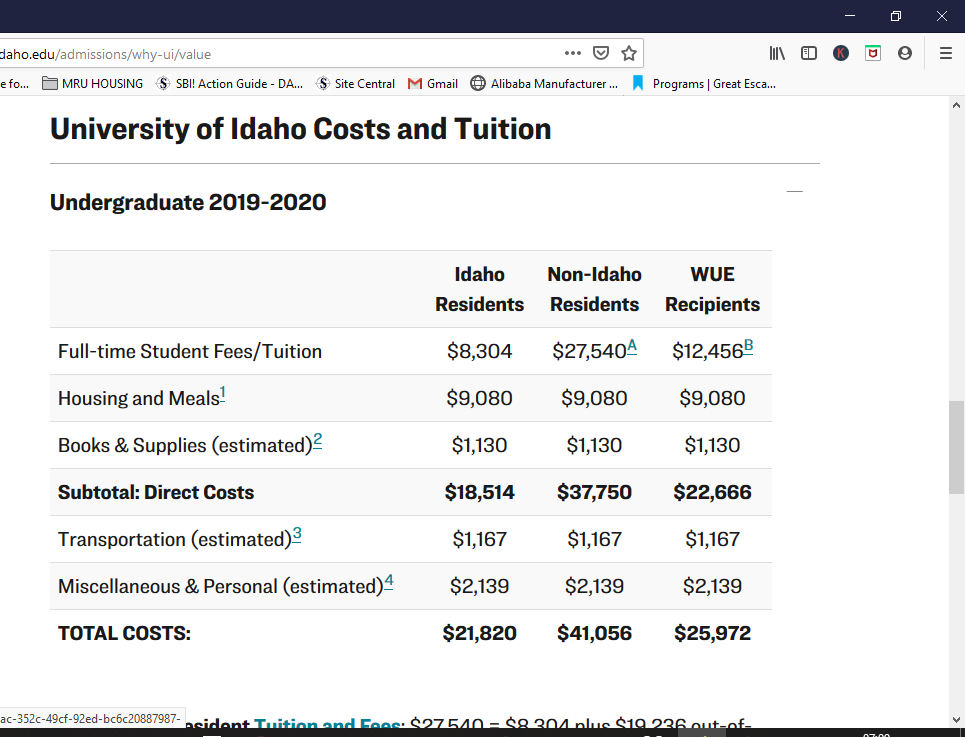
Task: Click the vertical scrollbar thumb
Action: point(956,447)
